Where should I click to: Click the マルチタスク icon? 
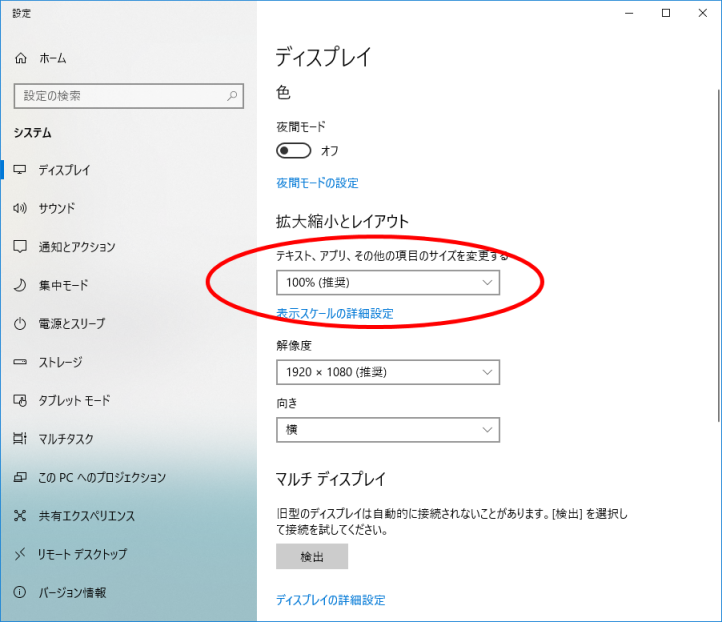pos(20,439)
